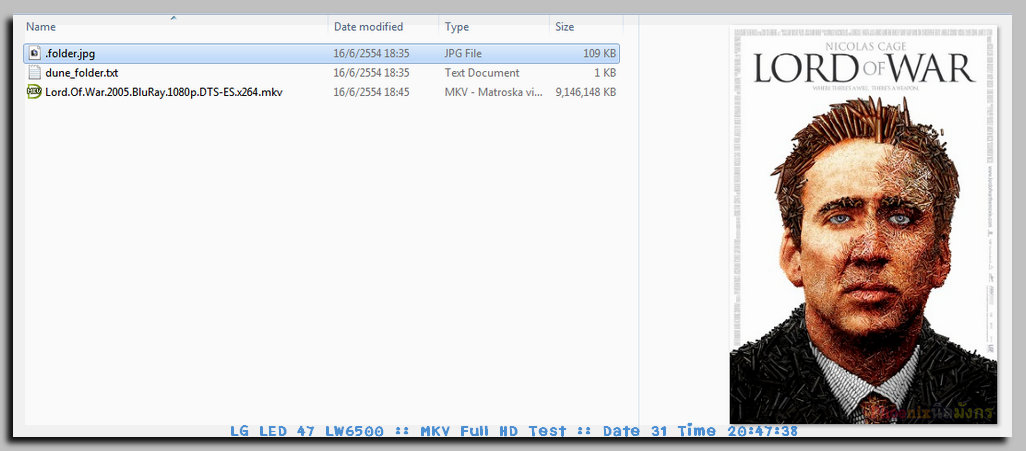1026x451 pixels.
Task: Click the JPG File type cell
Action: pyautogui.click(x=463, y=54)
